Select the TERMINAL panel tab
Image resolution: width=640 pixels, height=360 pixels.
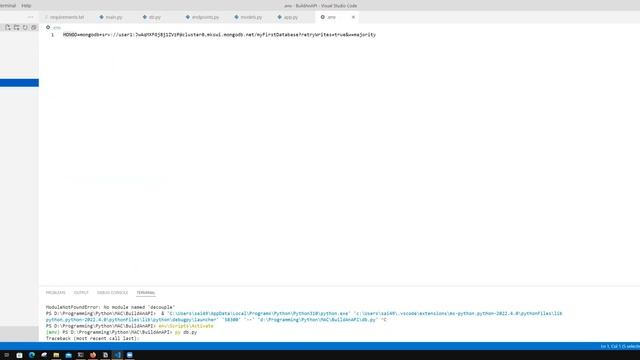tap(146, 293)
